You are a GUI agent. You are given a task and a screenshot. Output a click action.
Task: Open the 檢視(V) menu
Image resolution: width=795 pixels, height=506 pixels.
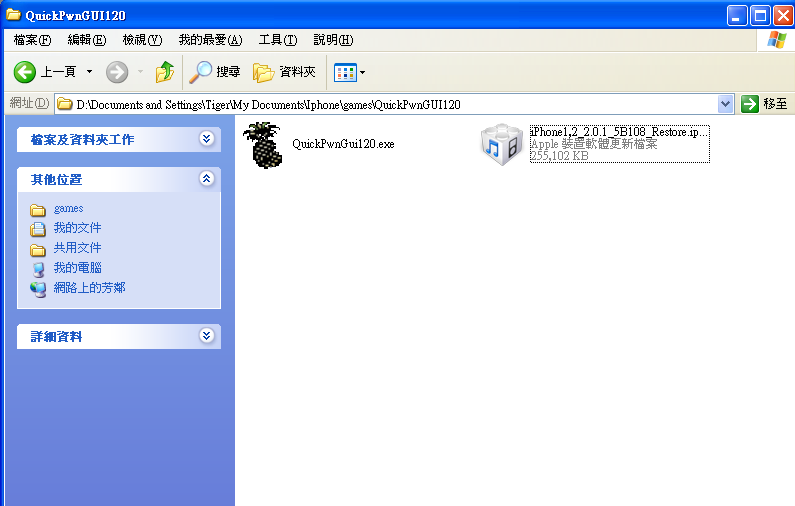click(142, 40)
